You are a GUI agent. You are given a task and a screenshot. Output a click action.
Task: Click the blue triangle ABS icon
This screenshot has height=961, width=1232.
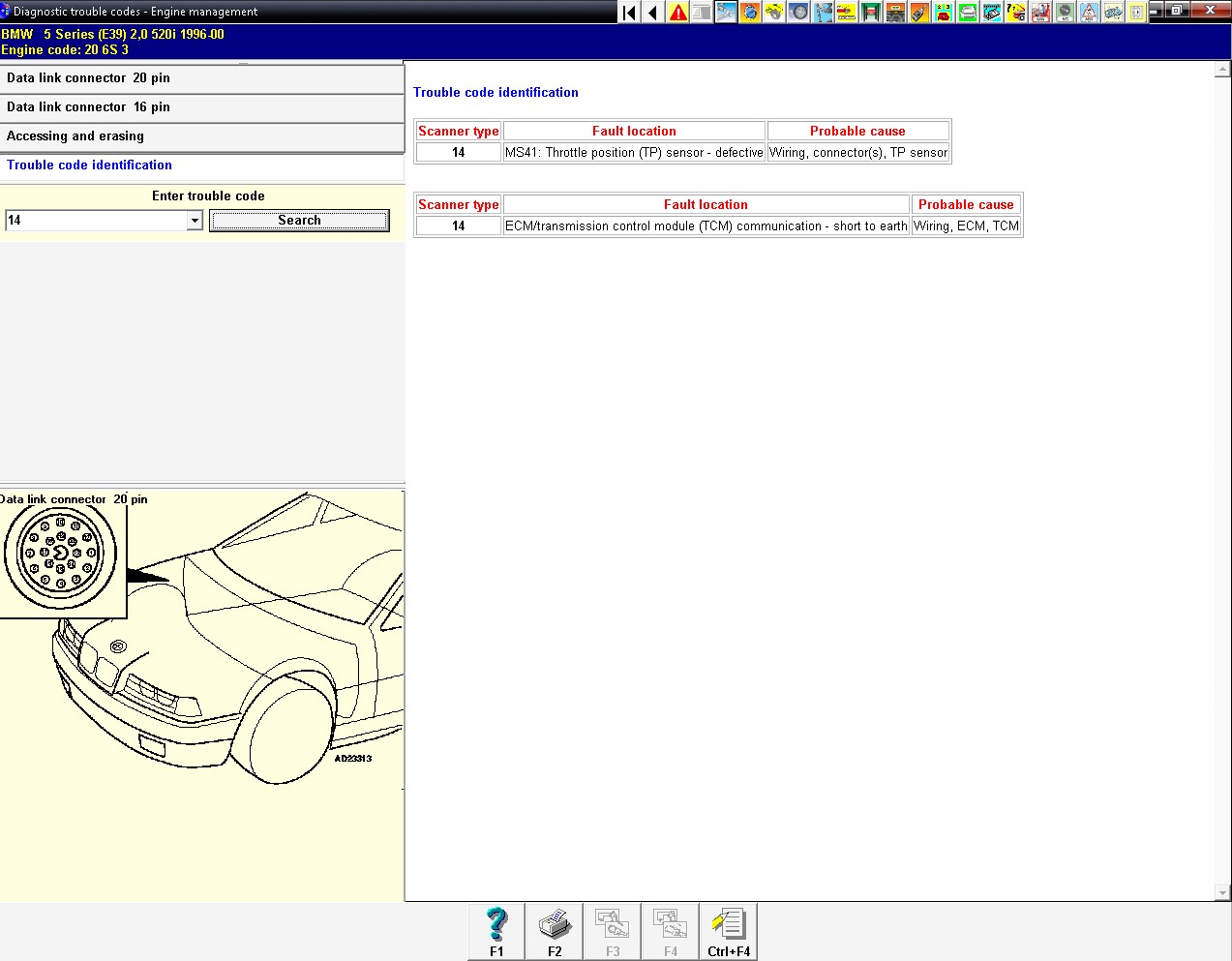pyautogui.click(x=1089, y=12)
